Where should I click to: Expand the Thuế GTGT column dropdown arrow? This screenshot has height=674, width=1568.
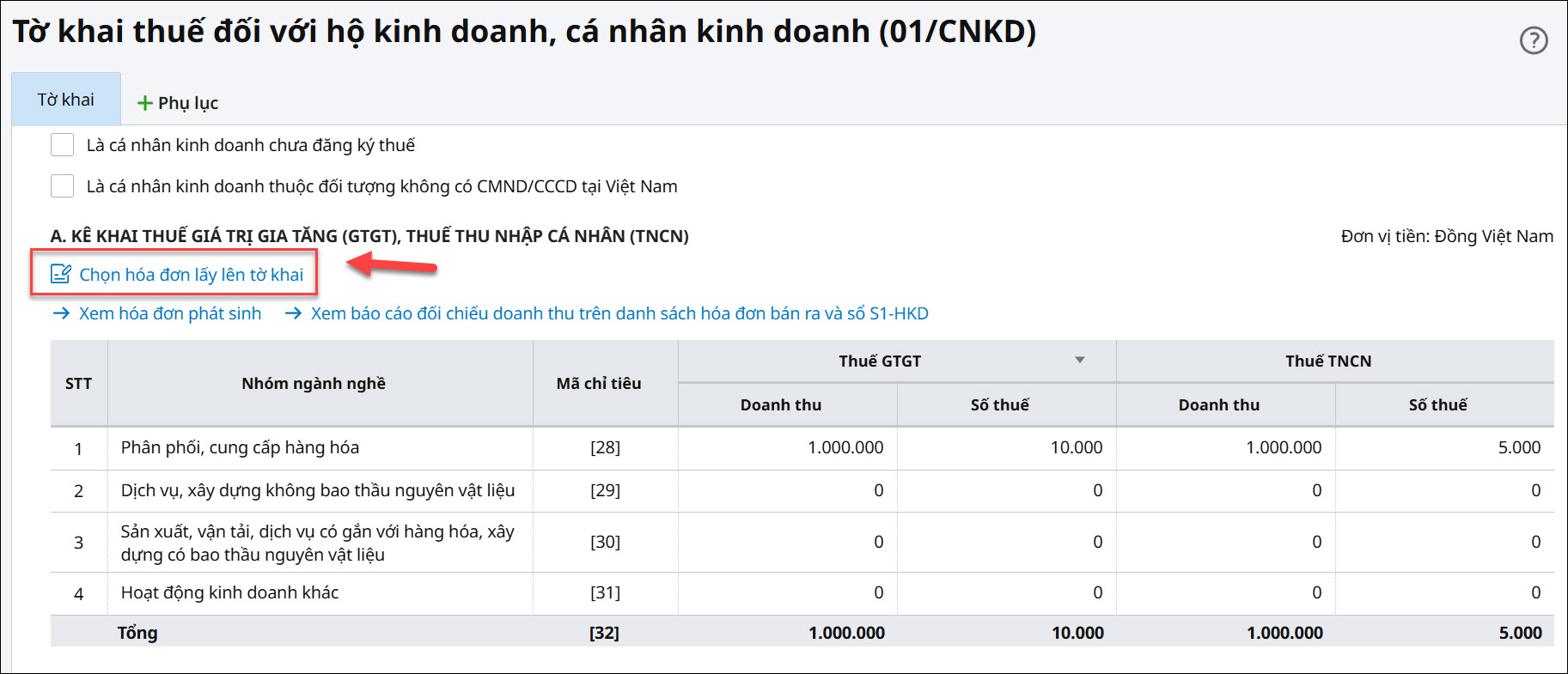[1080, 361]
